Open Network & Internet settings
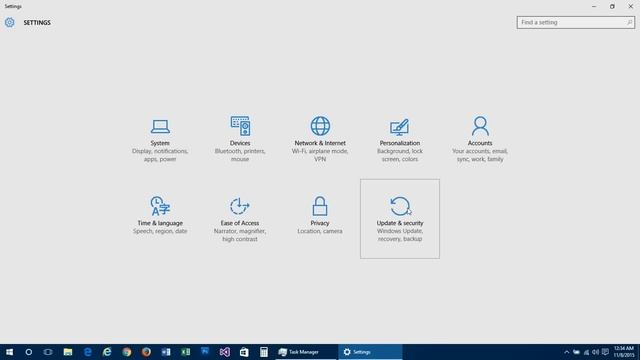 point(320,139)
